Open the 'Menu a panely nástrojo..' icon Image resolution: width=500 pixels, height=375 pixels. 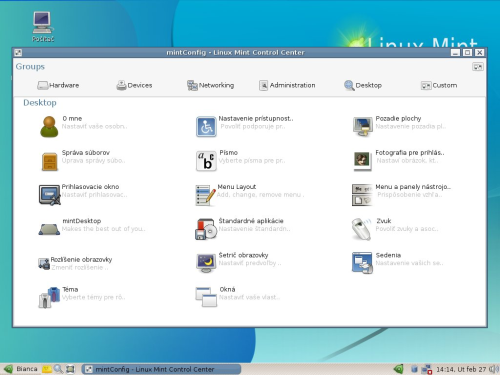click(x=362, y=195)
